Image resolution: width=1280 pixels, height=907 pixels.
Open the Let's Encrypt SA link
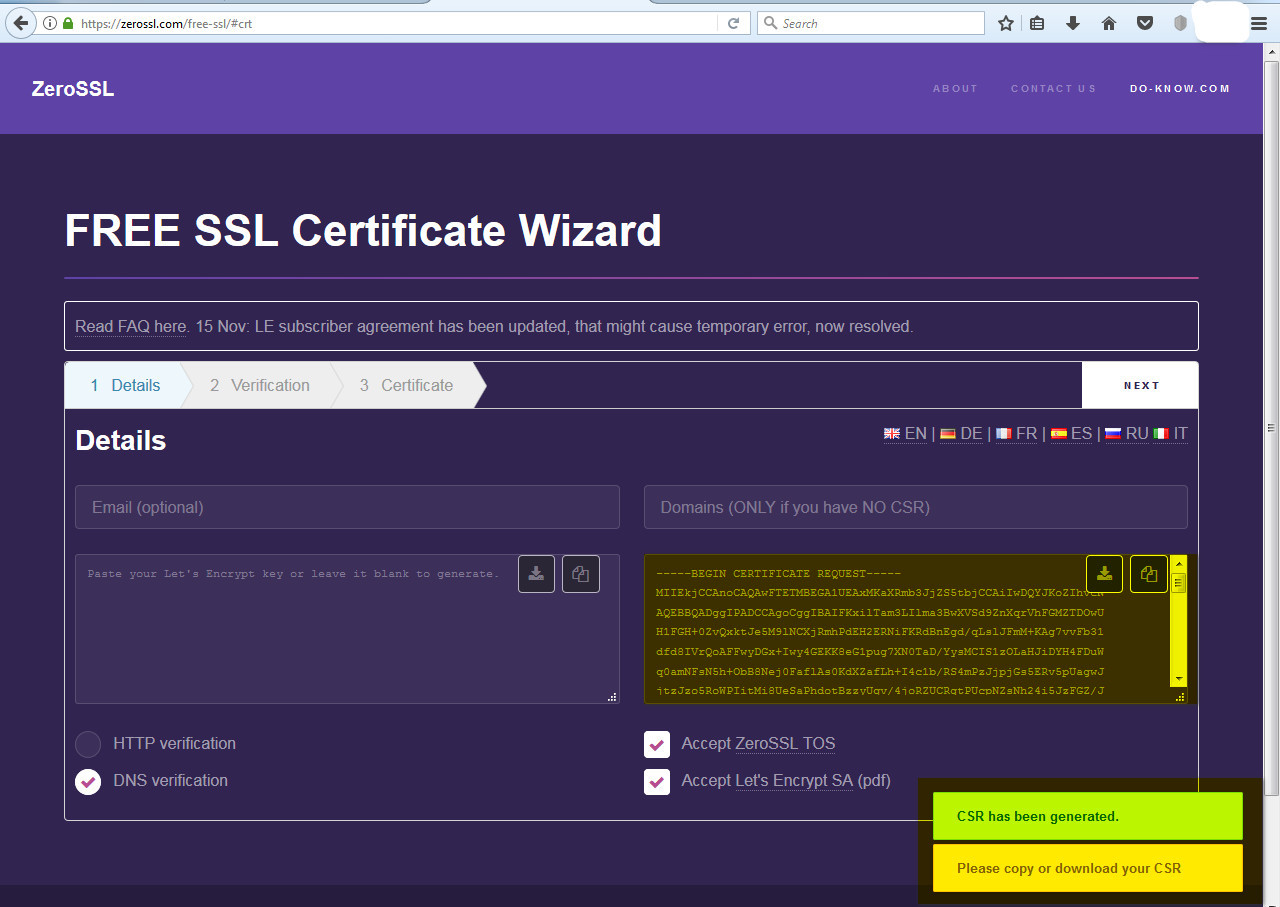pos(794,781)
